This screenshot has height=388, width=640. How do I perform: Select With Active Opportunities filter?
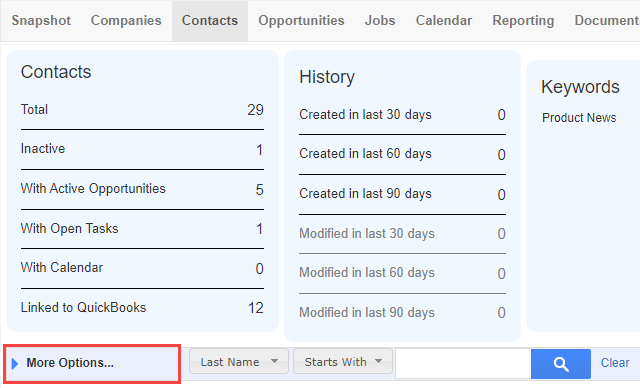142,189
